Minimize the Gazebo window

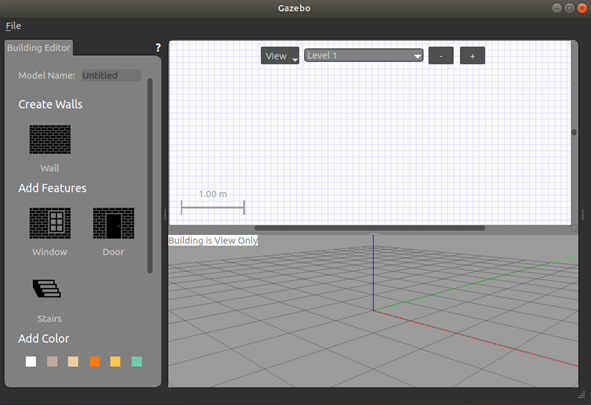coord(557,8)
